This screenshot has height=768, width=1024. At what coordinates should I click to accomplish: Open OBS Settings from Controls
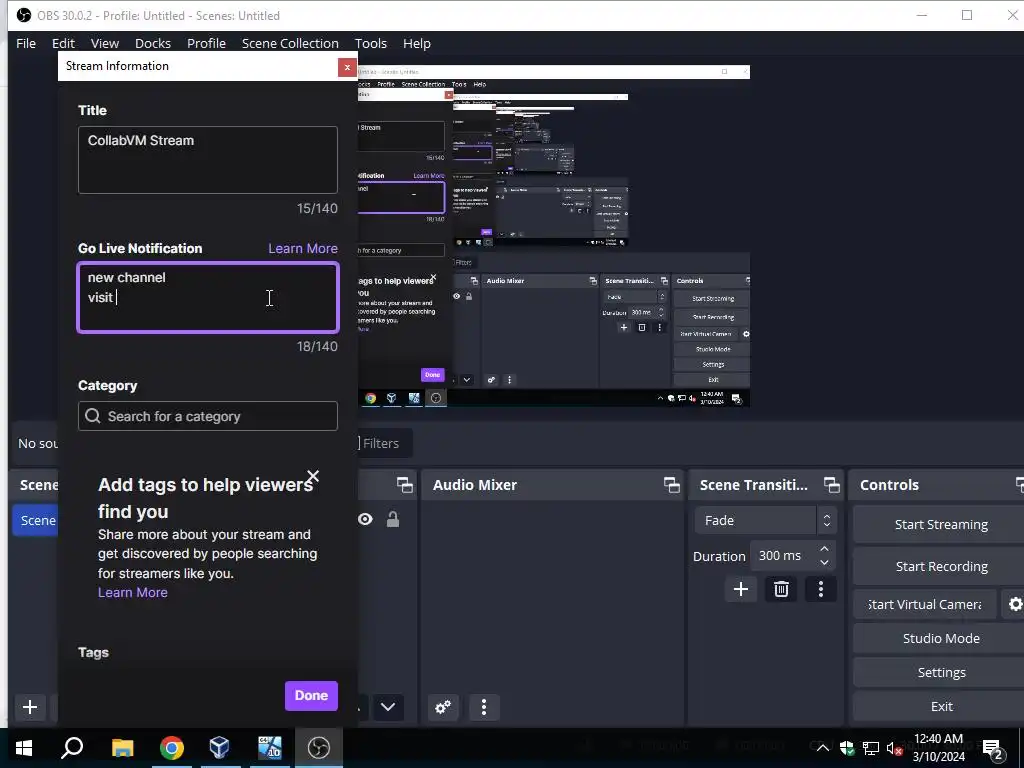tap(940, 673)
